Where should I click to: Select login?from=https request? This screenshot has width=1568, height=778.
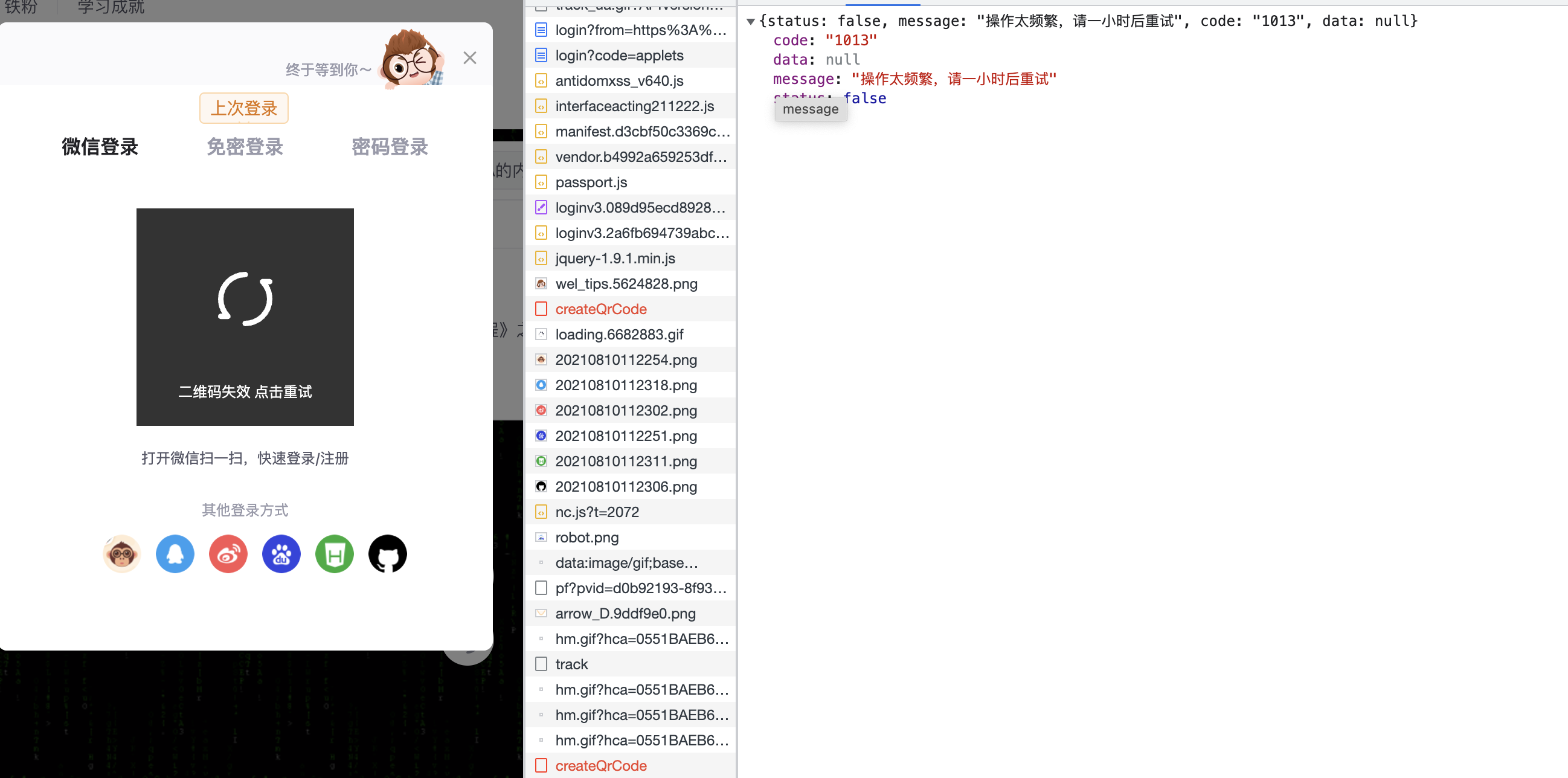pyautogui.click(x=630, y=30)
